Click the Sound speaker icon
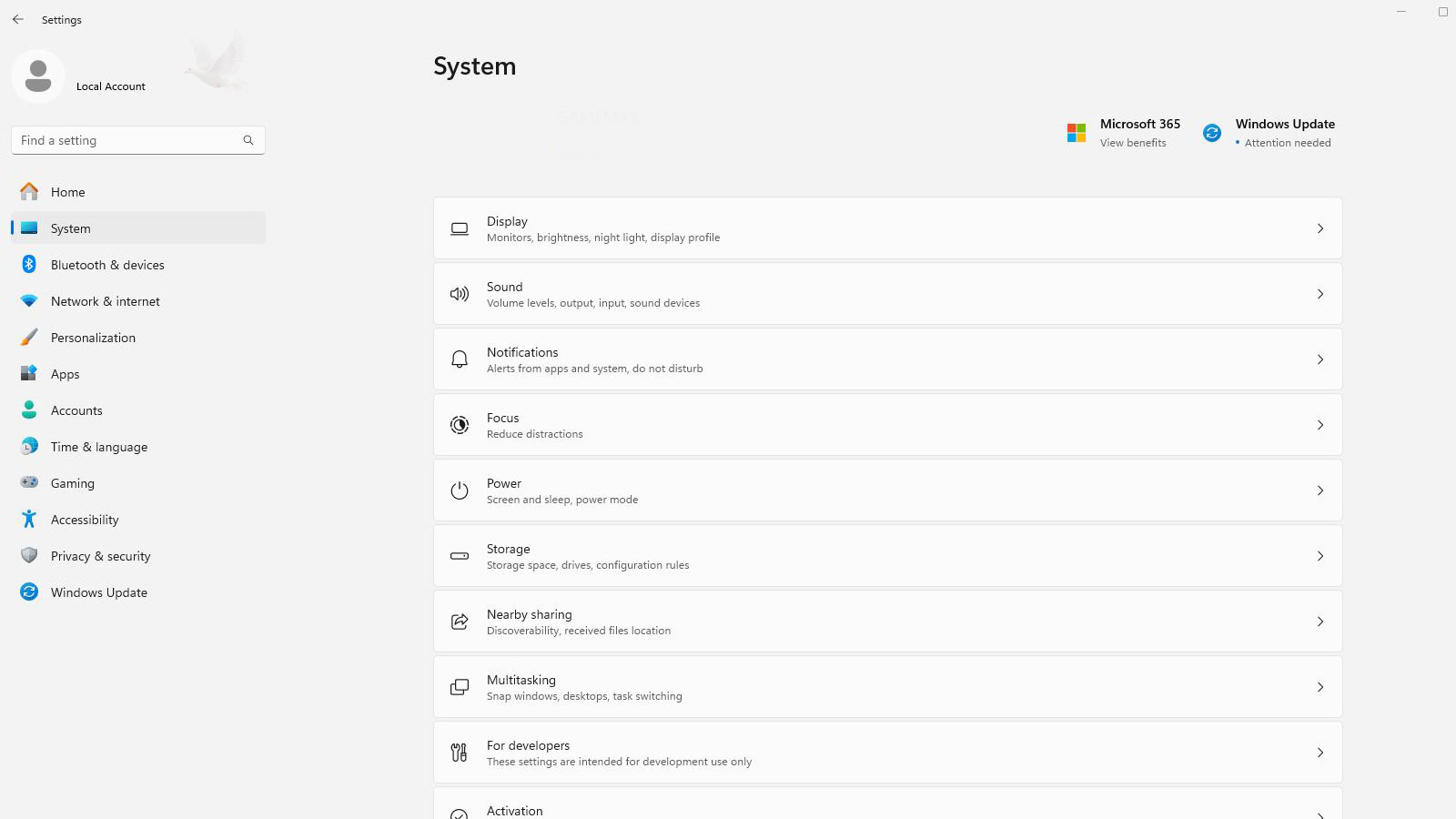Image resolution: width=1456 pixels, height=819 pixels. 460,294
